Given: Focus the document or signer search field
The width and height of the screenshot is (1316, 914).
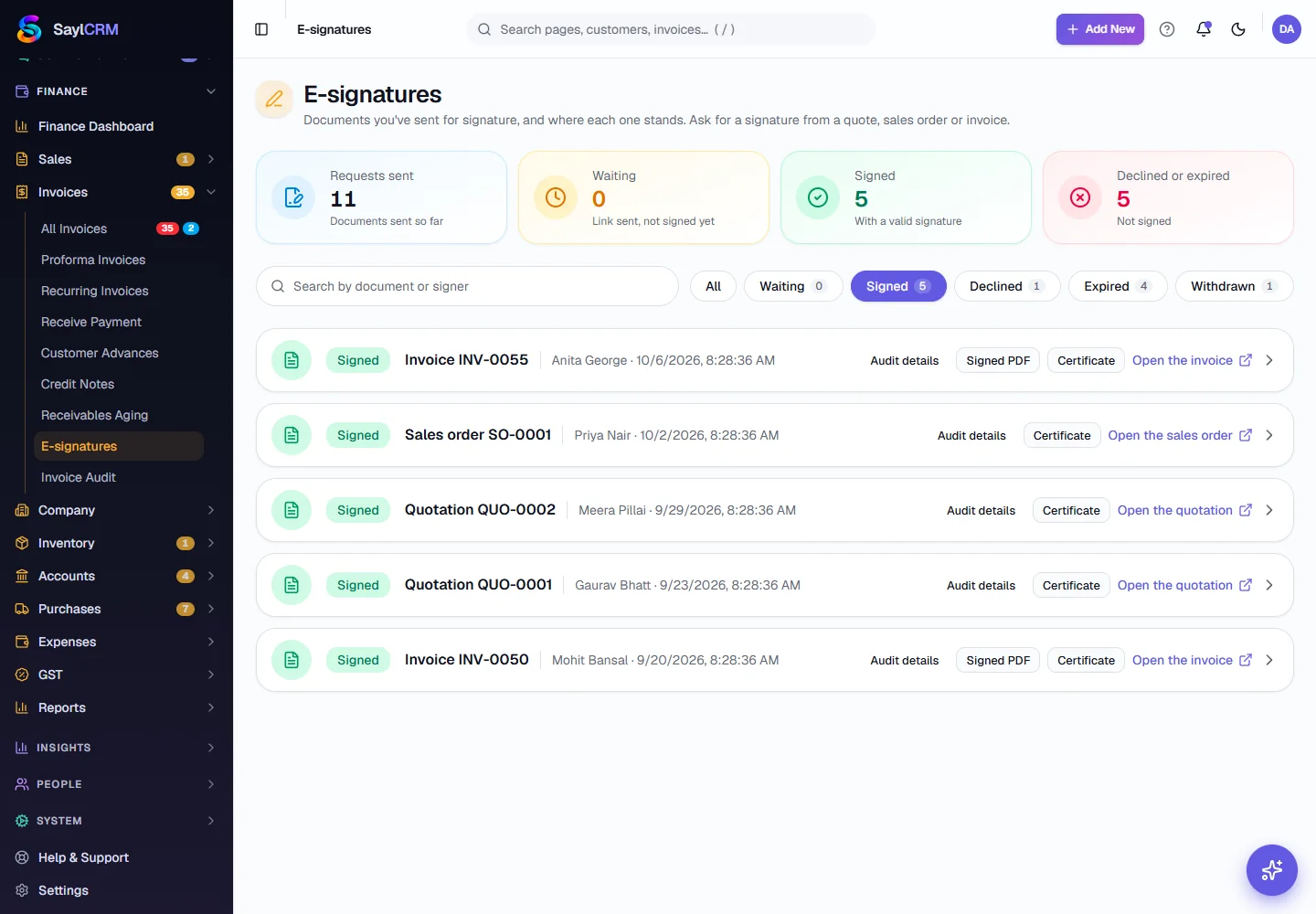Looking at the screenshot, I should 467,286.
